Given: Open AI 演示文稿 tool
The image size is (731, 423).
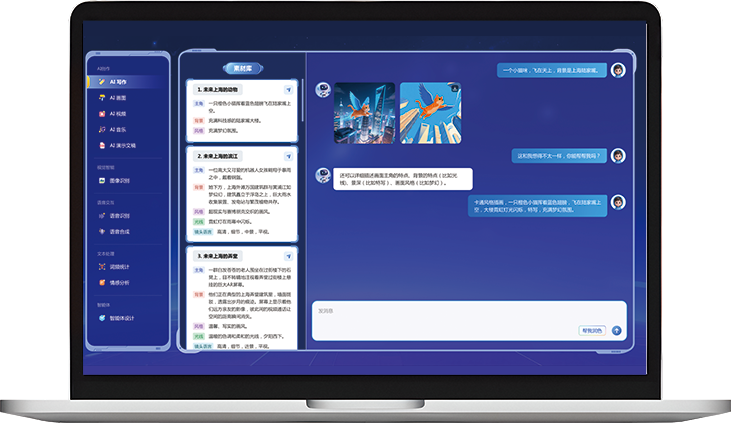Looking at the screenshot, I should pyautogui.click(x=117, y=146).
